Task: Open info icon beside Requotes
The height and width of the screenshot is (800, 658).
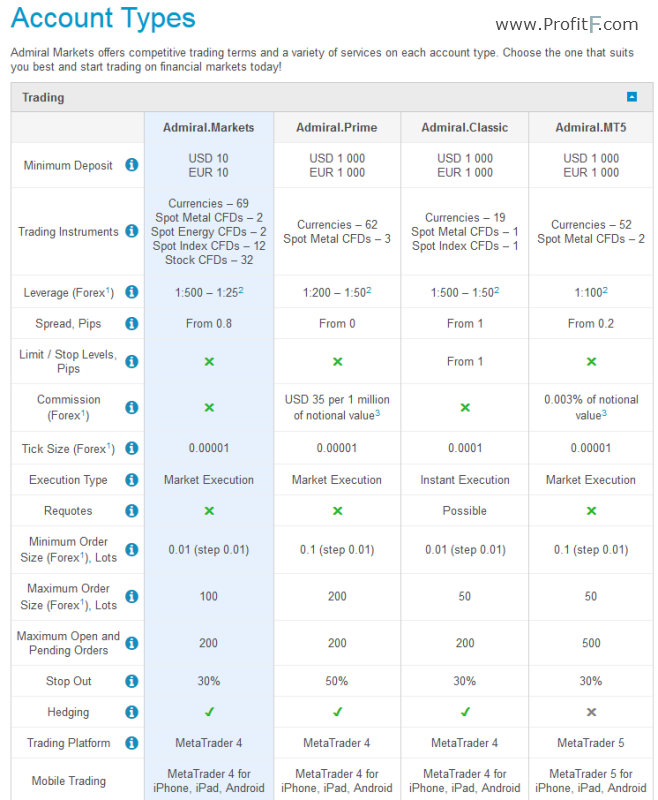Action: click(x=132, y=511)
